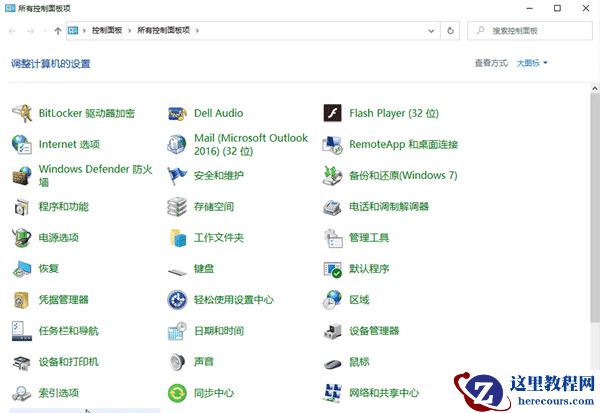The width and height of the screenshot is (600, 413).
Task: Open the BitLocker 驱动器加密 icon
Action: (22, 113)
